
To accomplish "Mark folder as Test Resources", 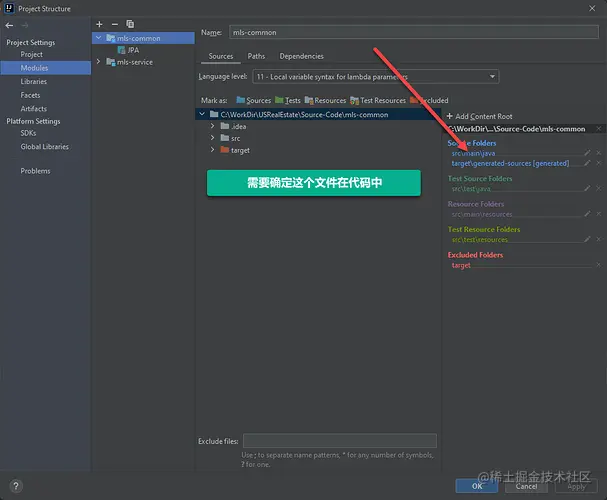I will [x=378, y=100].
